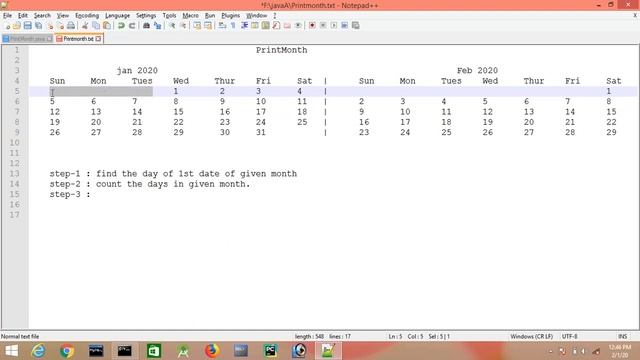The image size is (640, 360).
Task: Open Internet Explorer from the taskbar
Action: click(38, 351)
